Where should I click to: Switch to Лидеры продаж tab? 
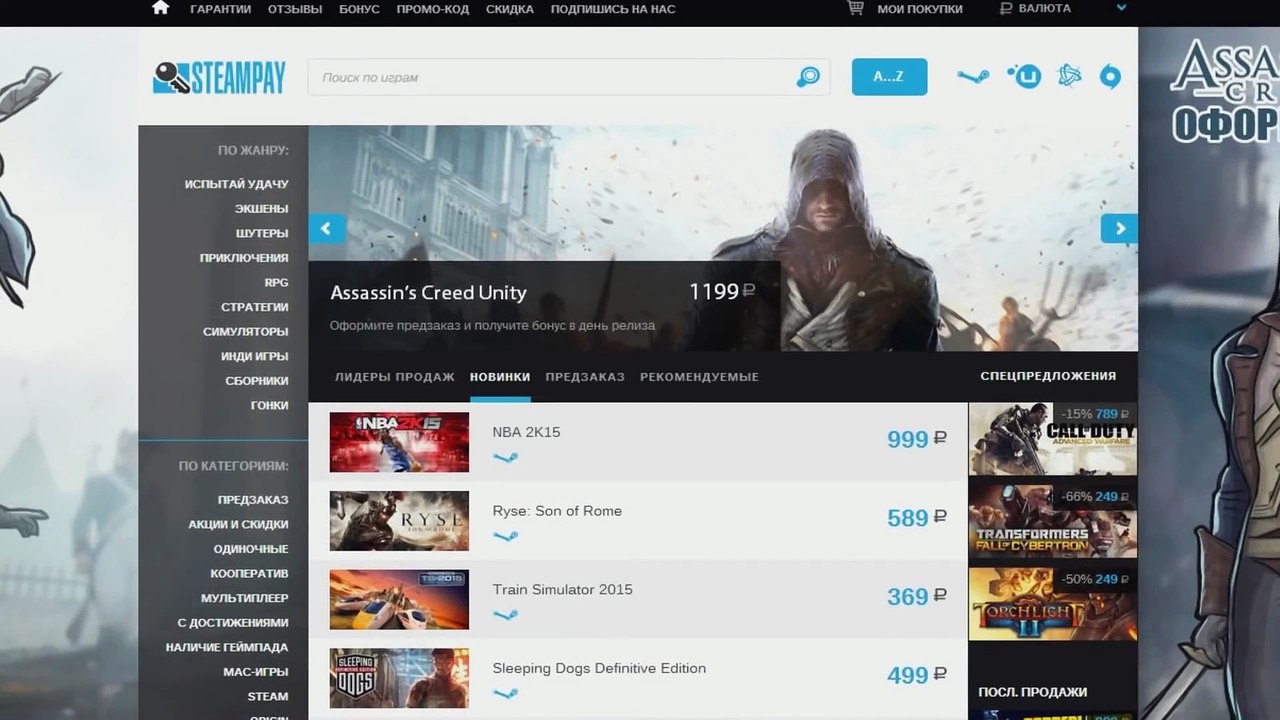(x=395, y=377)
